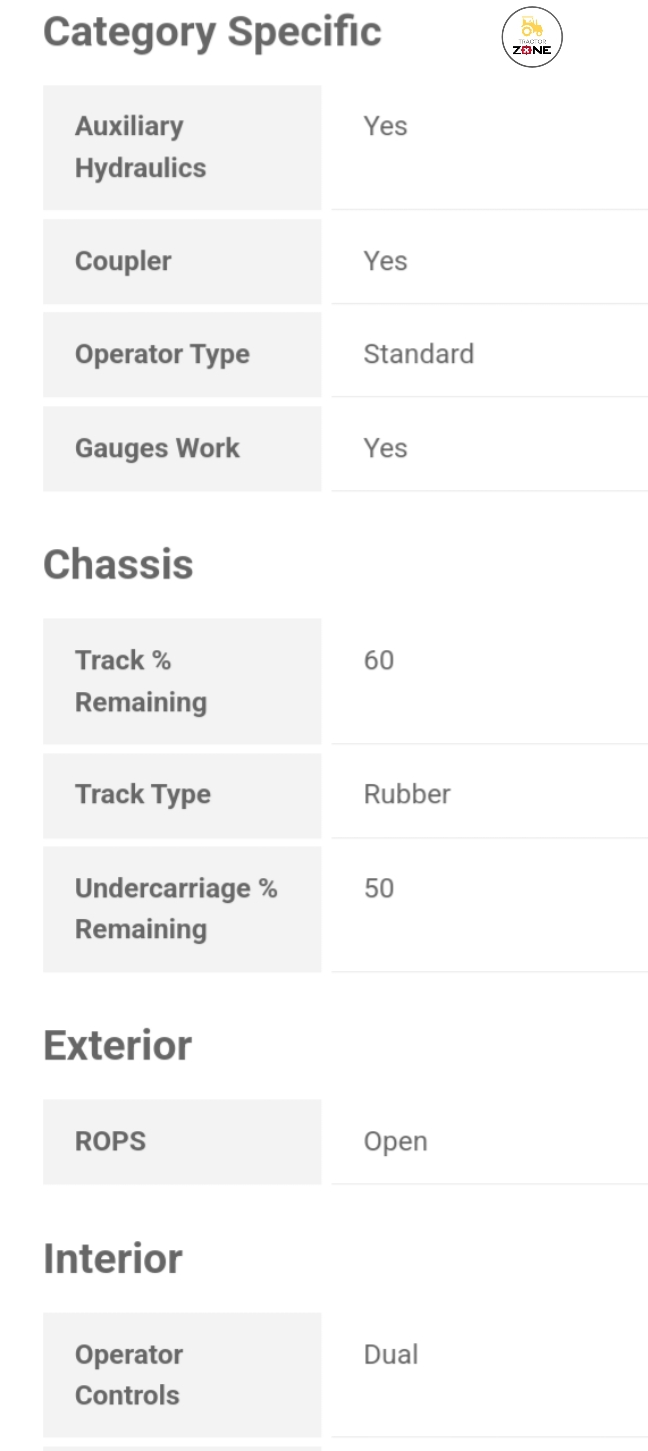Click the Exterior section heading
Viewport: 648px width, 1451px height.
[117, 1046]
